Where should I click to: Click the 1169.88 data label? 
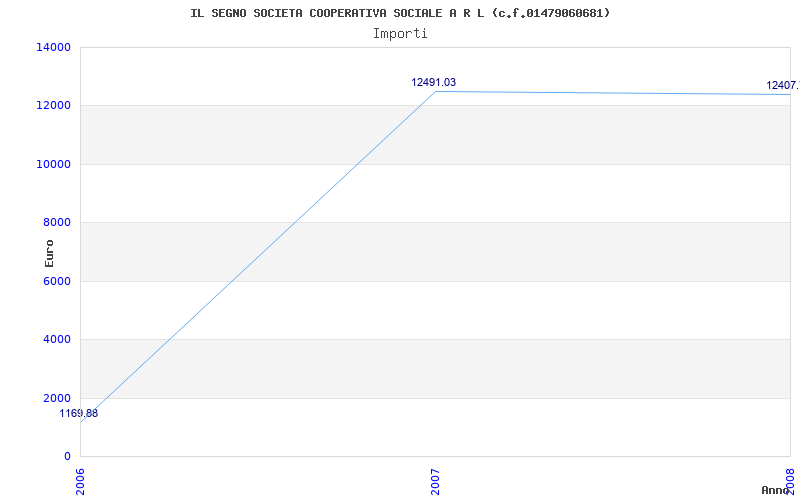(x=79, y=413)
